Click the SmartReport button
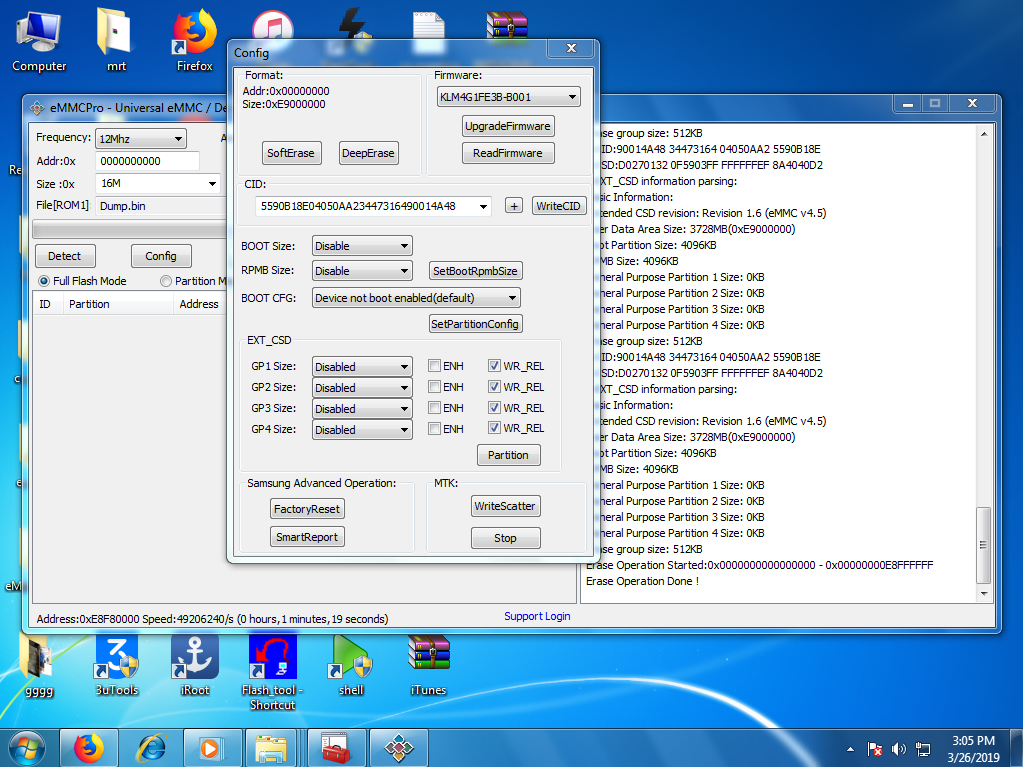 click(307, 537)
